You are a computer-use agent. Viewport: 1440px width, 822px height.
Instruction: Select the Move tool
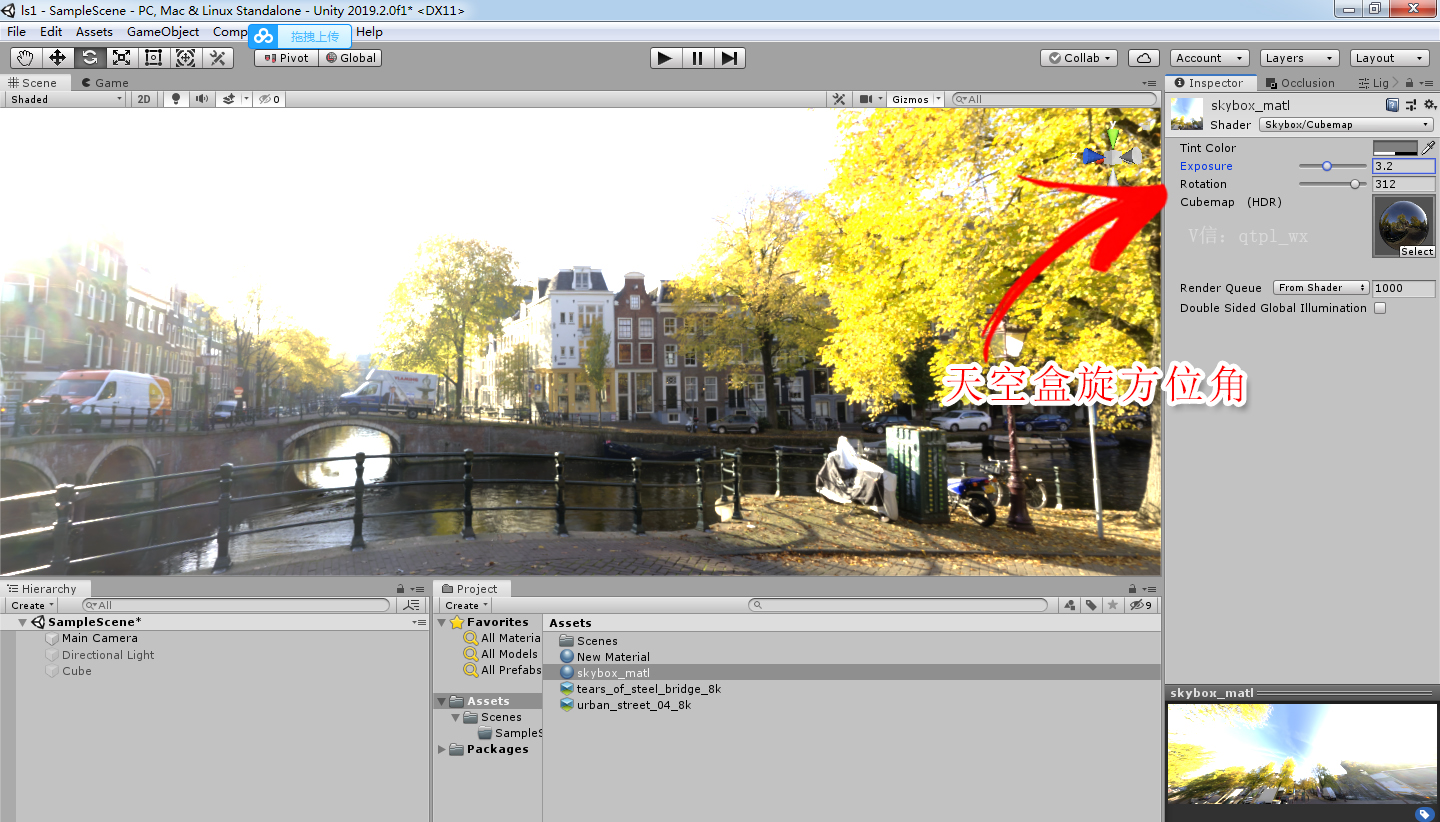pyautogui.click(x=57, y=58)
